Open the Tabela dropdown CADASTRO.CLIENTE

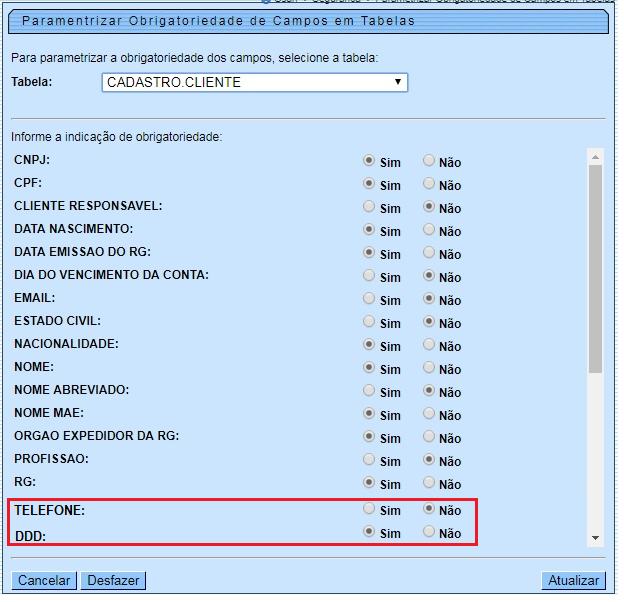(255, 83)
